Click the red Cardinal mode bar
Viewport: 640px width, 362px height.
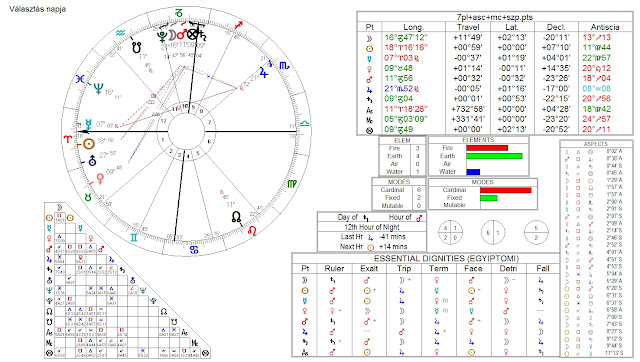[506, 190]
